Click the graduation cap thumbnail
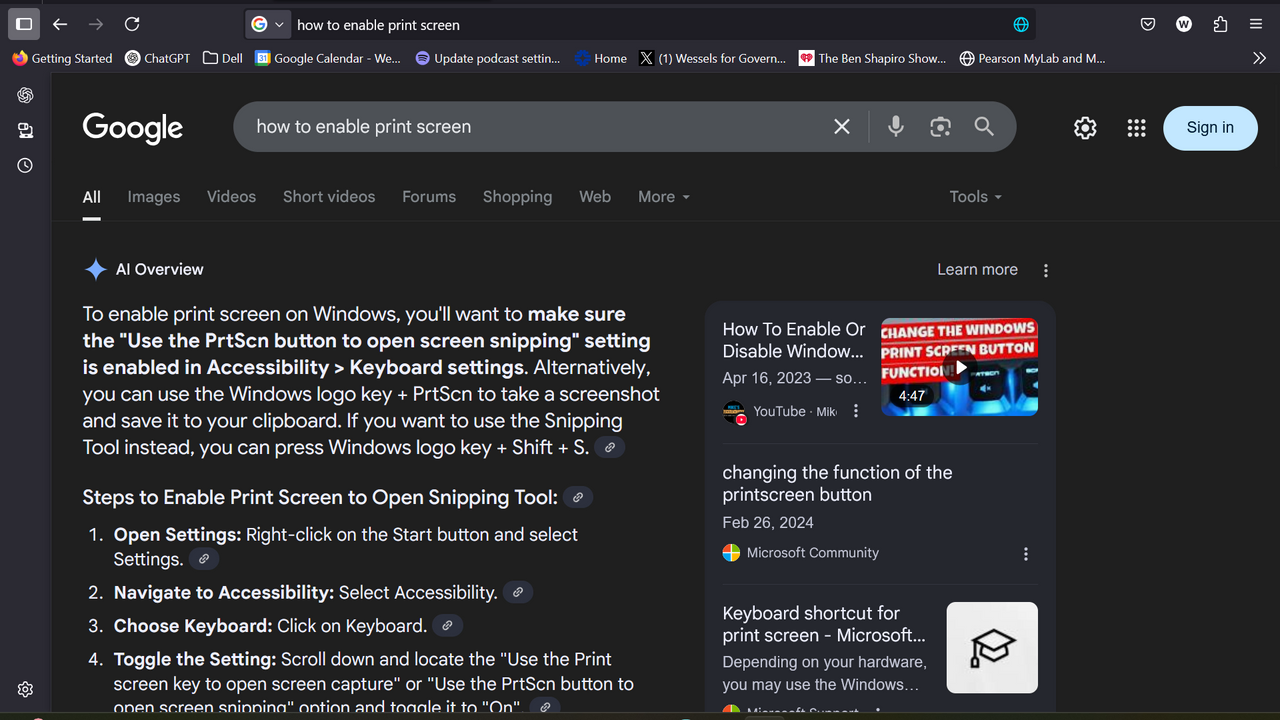 point(992,648)
